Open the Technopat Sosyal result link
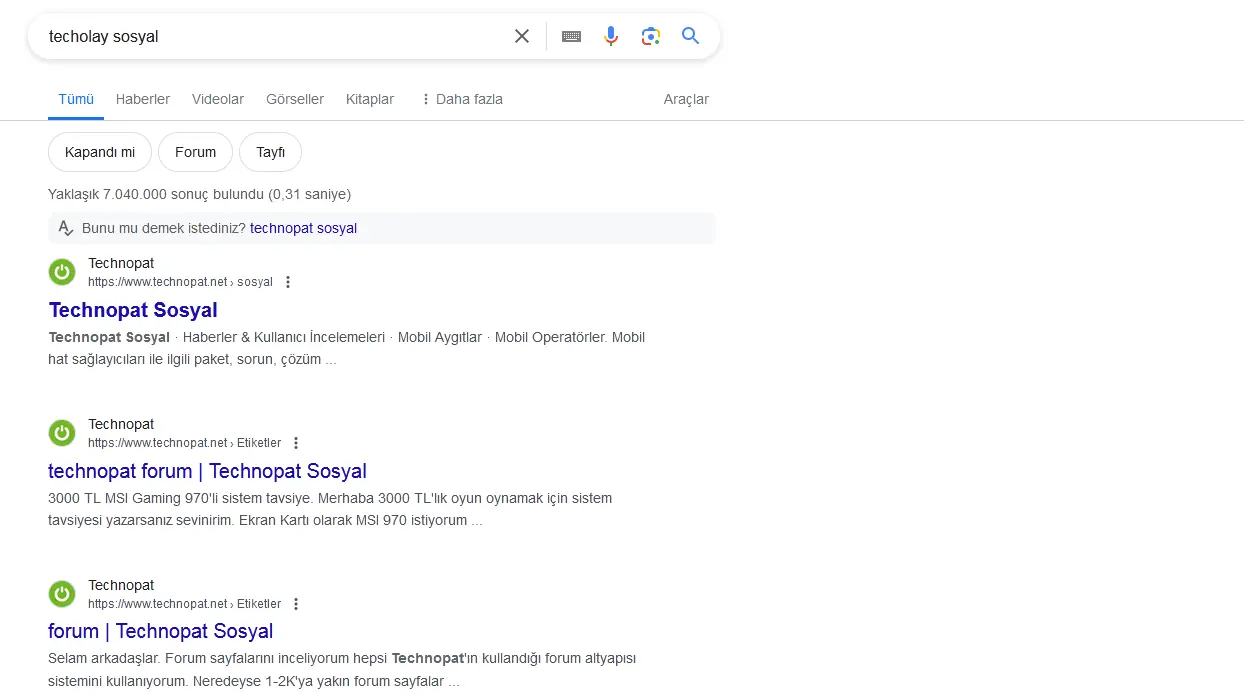This screenshot has width=1244, height=694. point(133,310)
